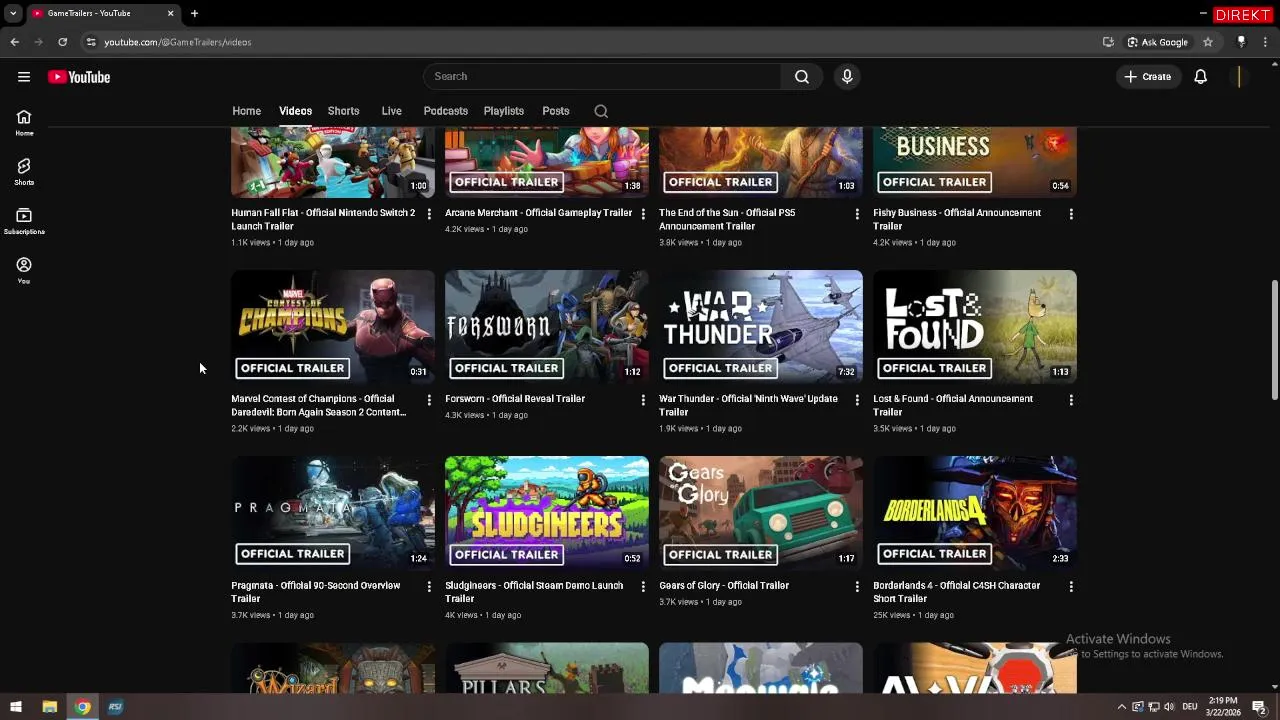This screenshot has height=720, width=1280.
Task: Open more options for Pragmata video
Action: click(429, 587)
